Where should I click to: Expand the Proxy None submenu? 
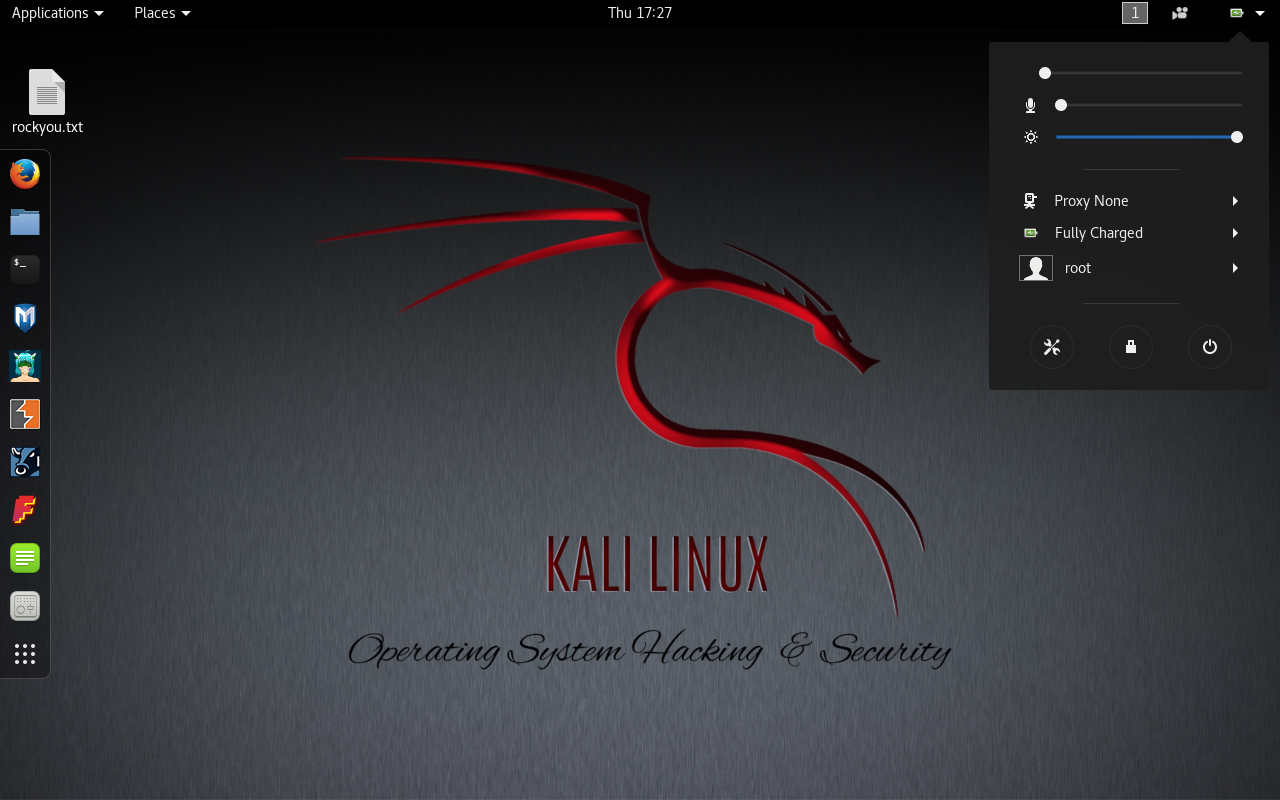[1236, 201]
